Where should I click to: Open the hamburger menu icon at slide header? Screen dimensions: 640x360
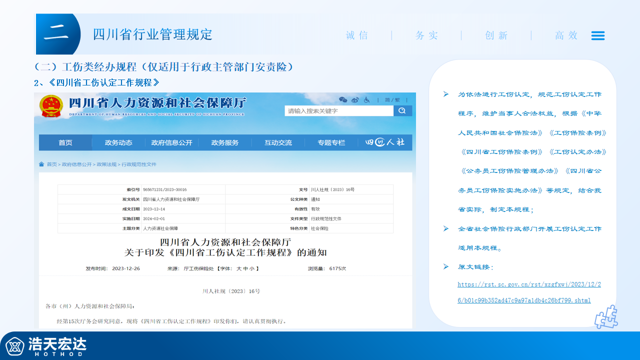[x=598, y=36]
